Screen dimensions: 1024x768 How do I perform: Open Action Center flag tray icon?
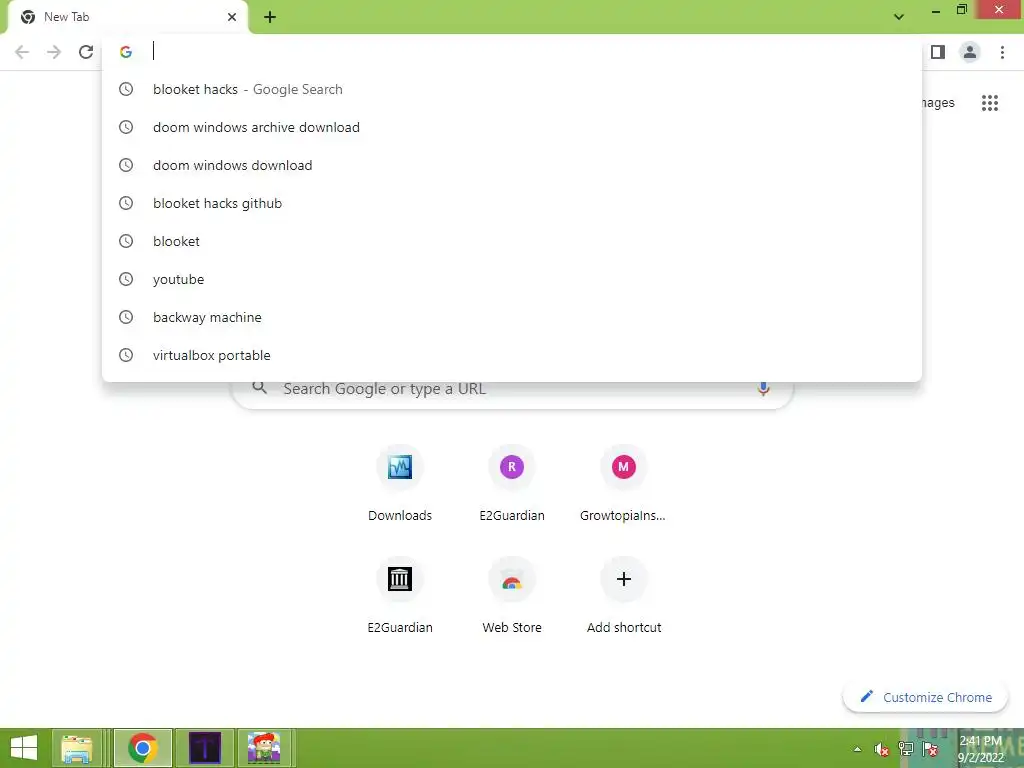[931, 749]
